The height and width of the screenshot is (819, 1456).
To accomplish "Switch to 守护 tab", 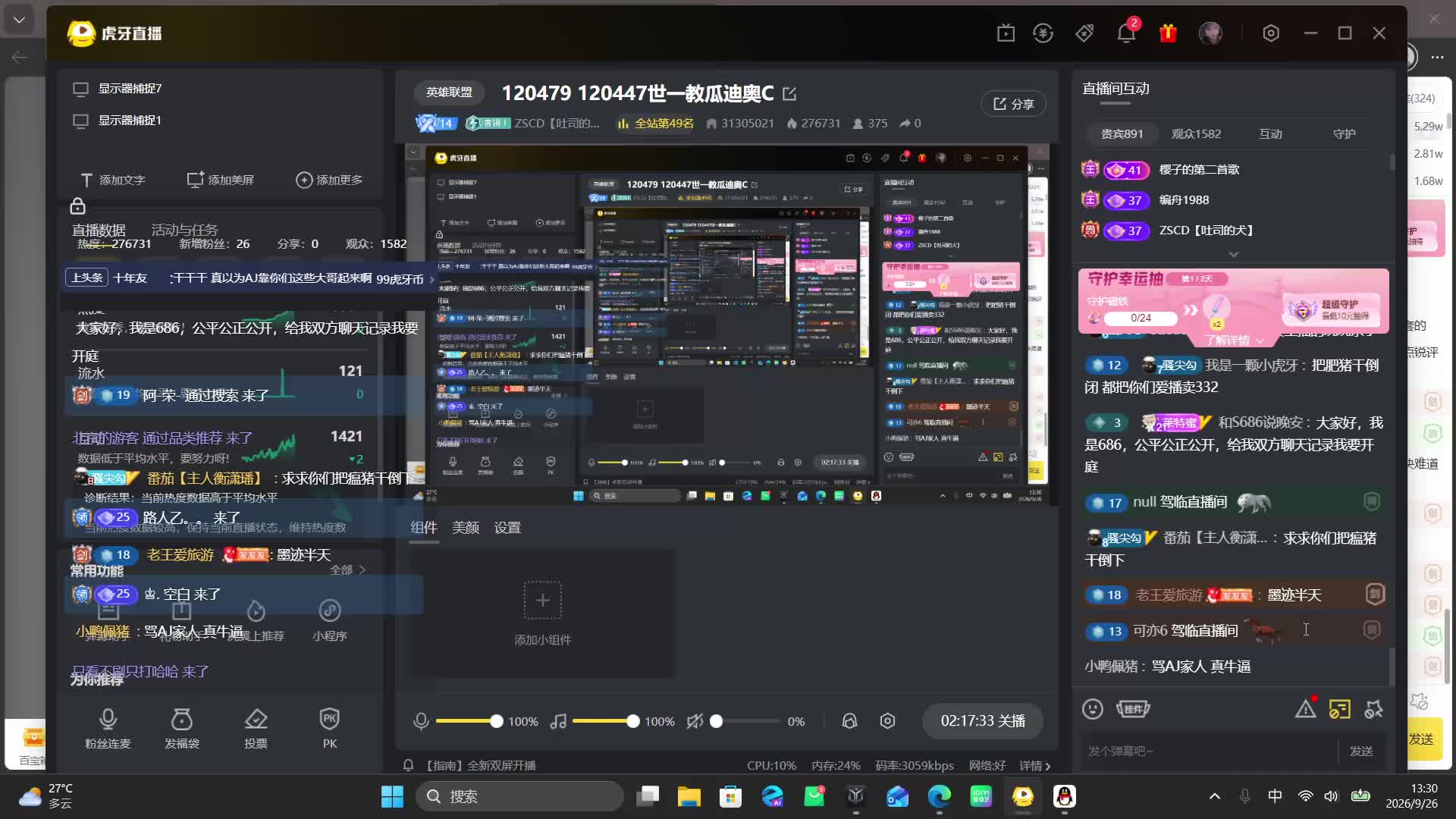I will 1345,133.
